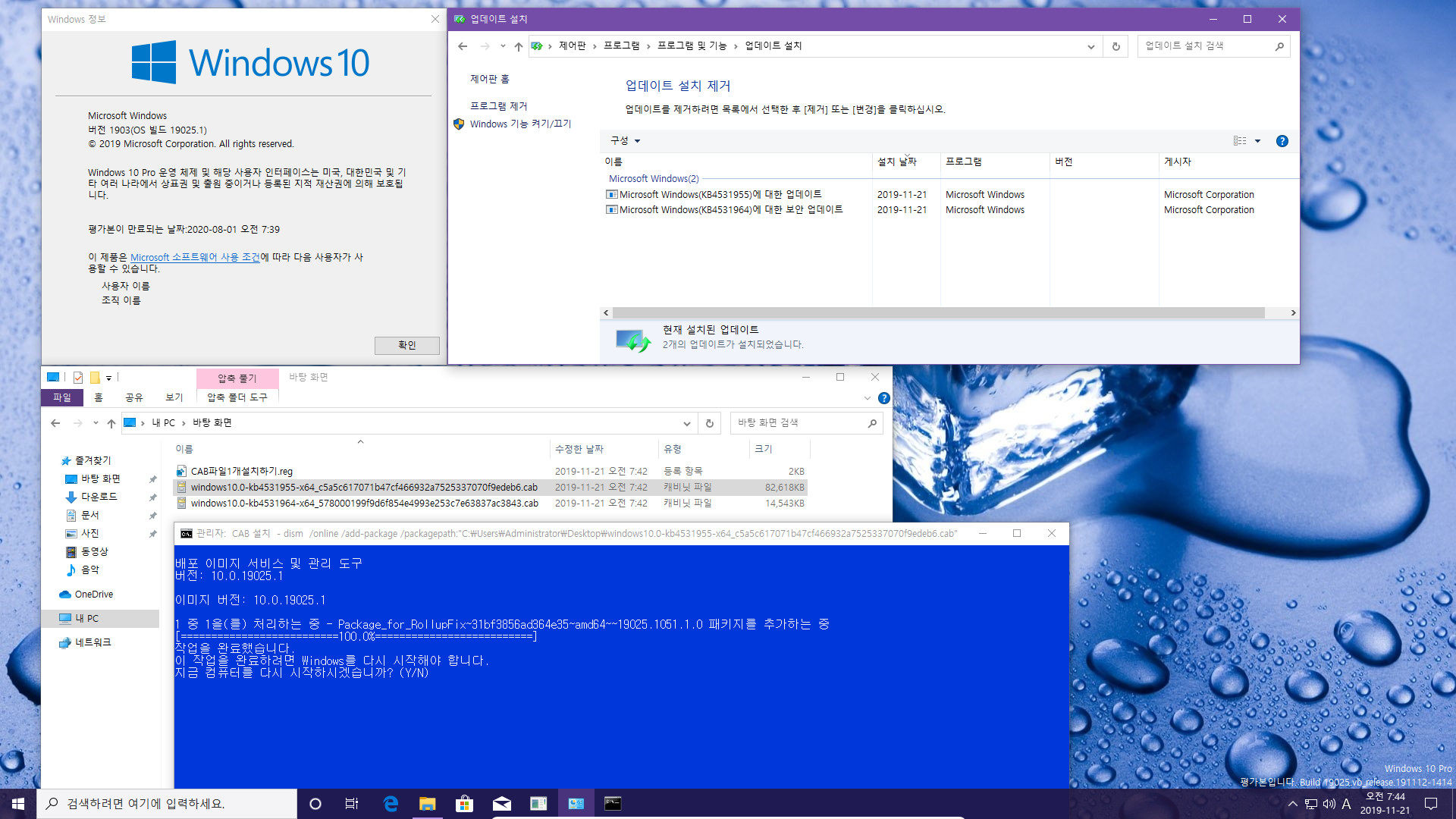Open the 파일 File tab
The height and width of the screenshot is (819, 1456).
[x=62, y=397]
